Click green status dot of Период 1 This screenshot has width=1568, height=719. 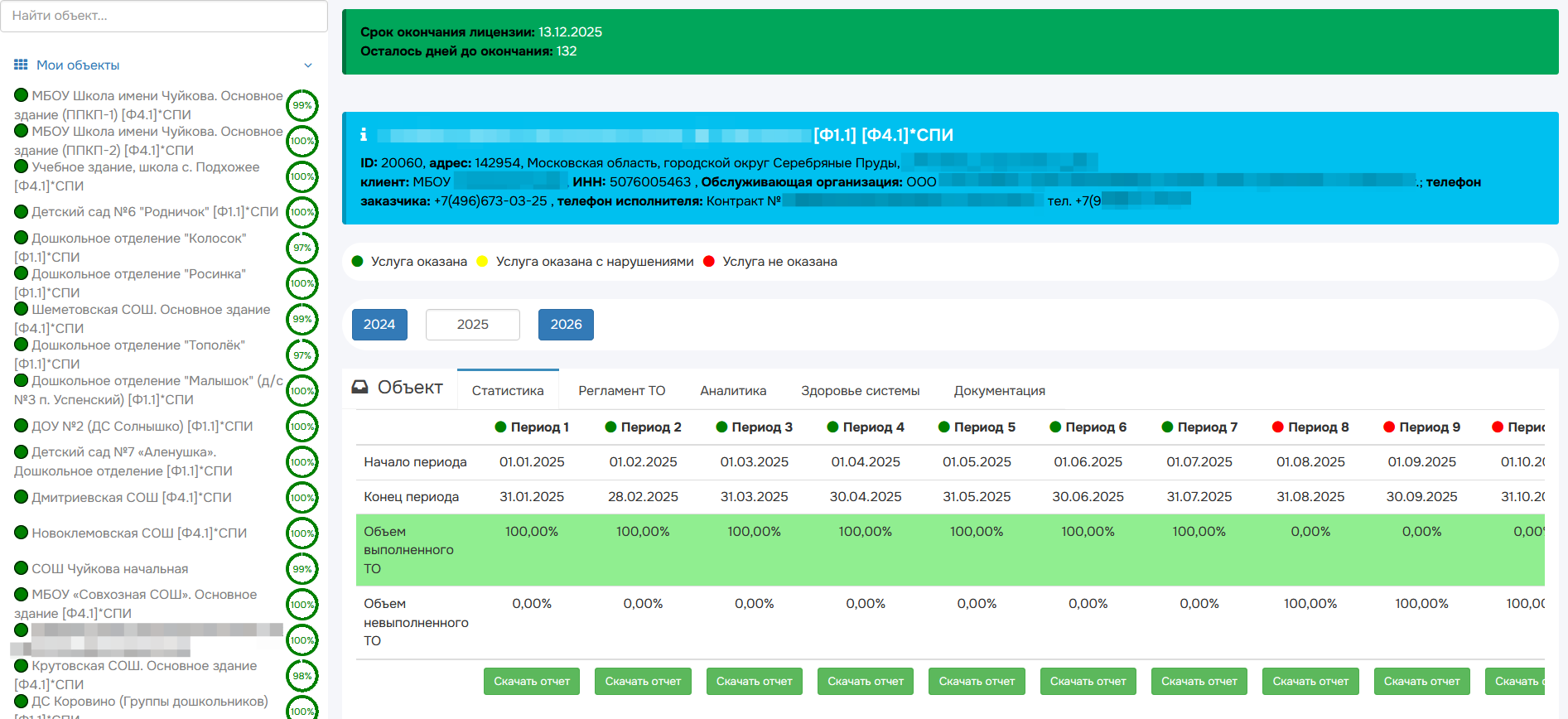pyautogui.click(x=500, y=427)
